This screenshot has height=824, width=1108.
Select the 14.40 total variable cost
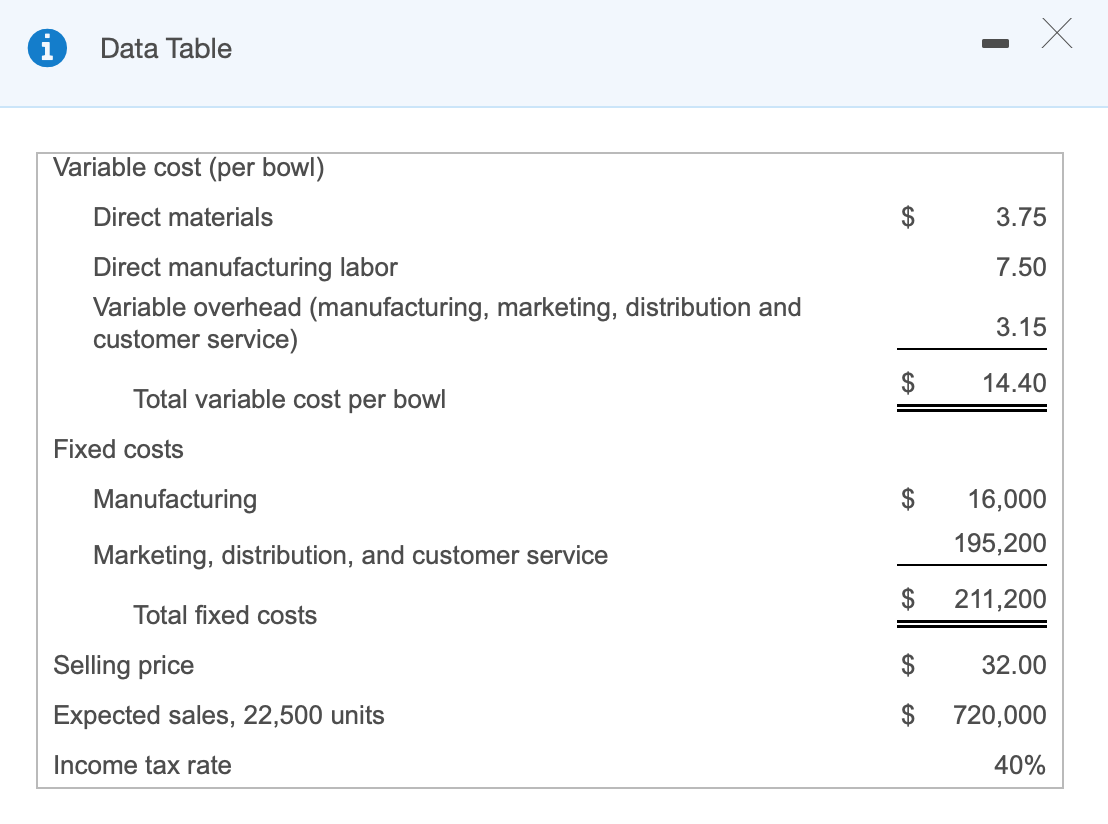1014,382
